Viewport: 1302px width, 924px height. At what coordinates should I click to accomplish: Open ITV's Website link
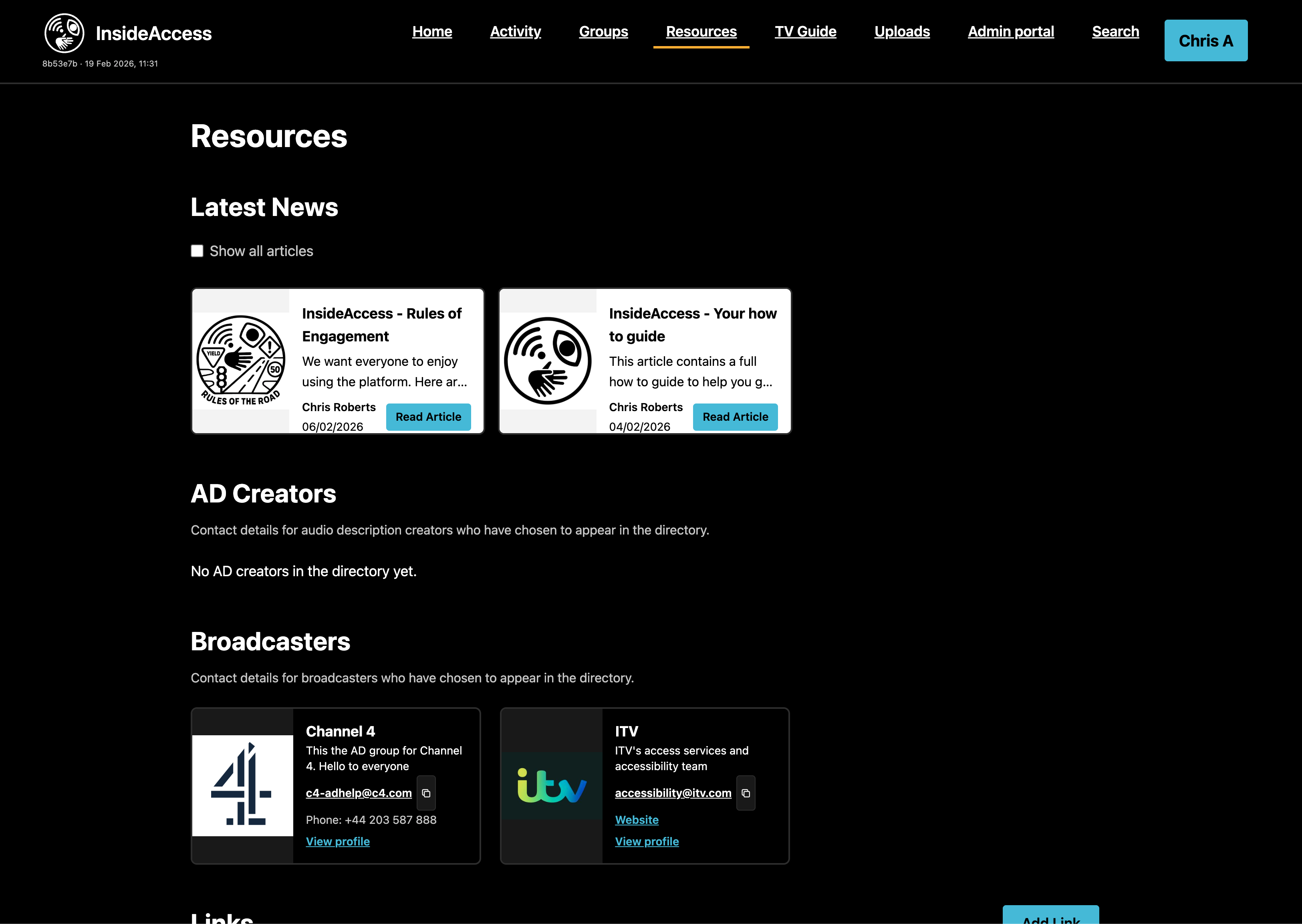(x=637, y=819)
